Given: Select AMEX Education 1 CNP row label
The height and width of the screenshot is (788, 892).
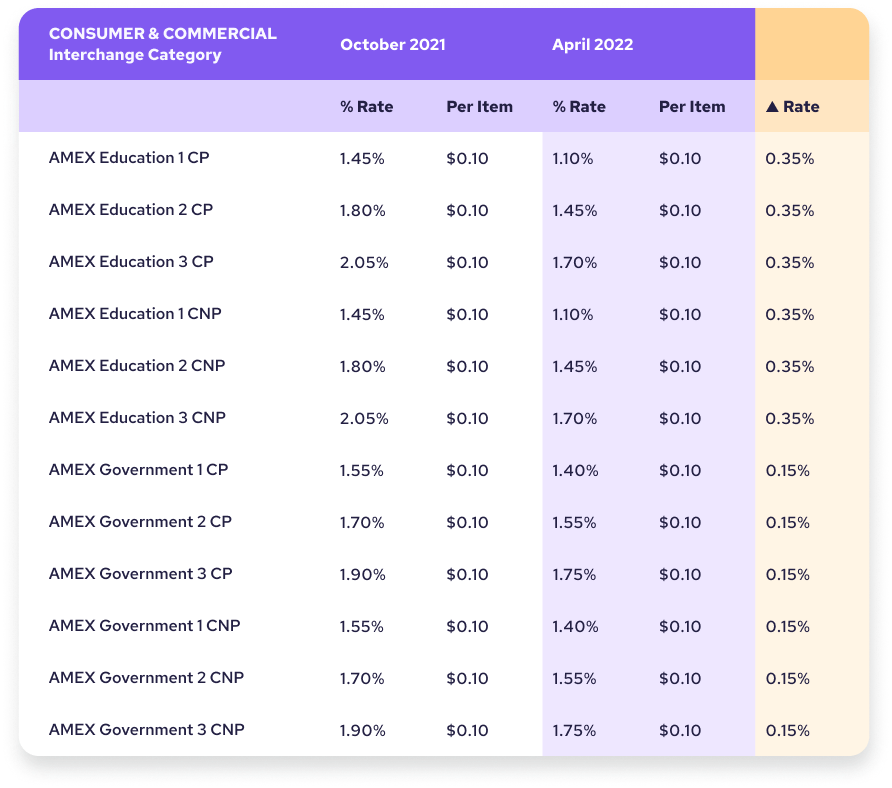Looking at the screenshot, I should [135, 313].
